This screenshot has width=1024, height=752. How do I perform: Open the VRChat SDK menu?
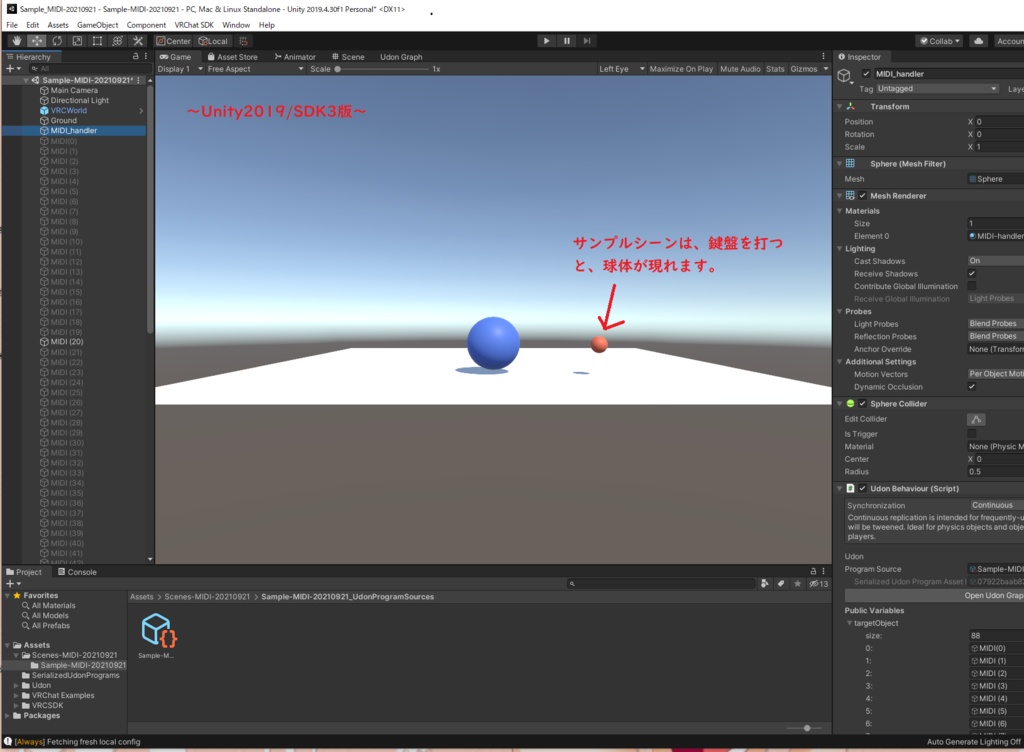click(195, 24)
